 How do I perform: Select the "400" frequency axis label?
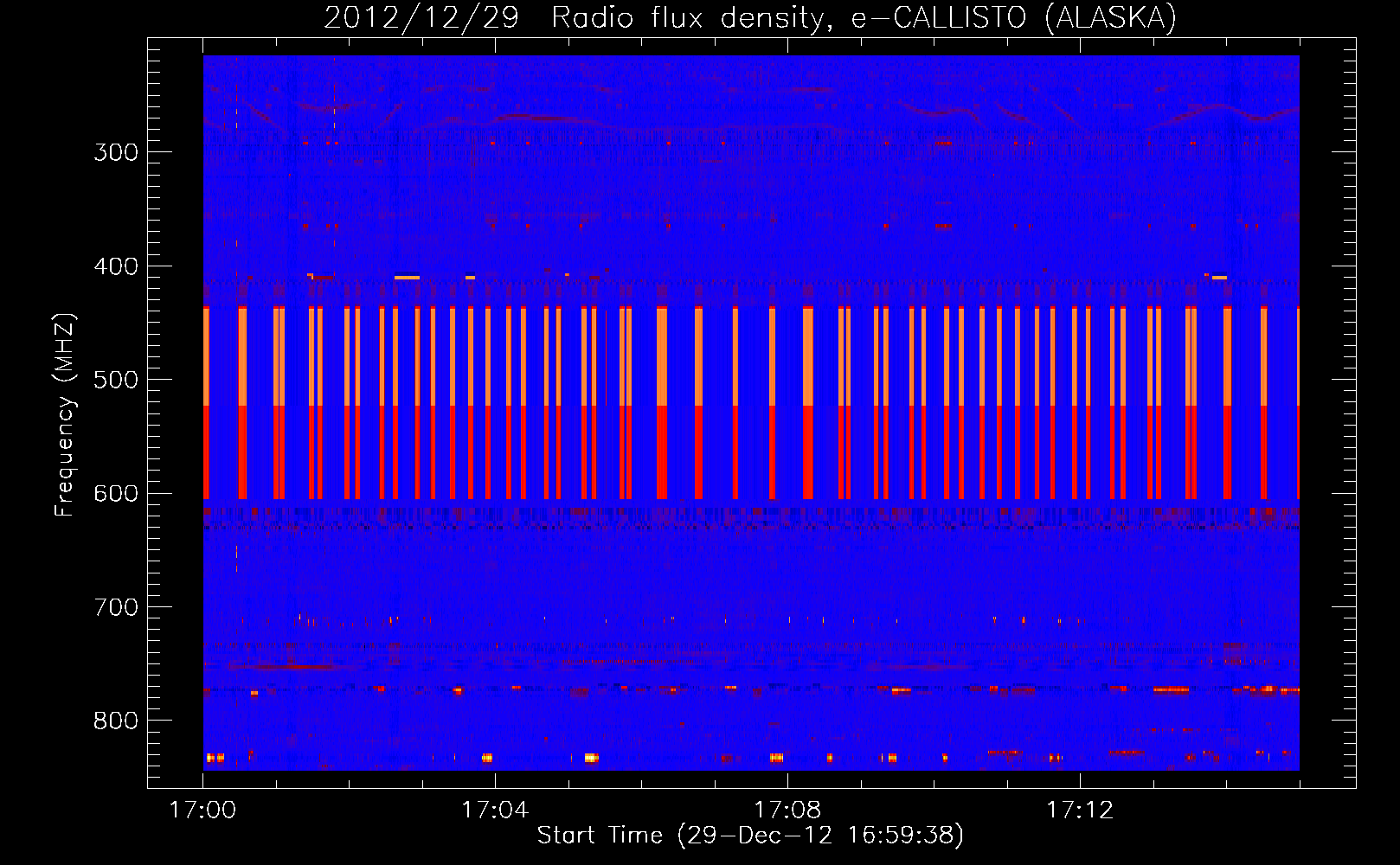tap(116, 266)
